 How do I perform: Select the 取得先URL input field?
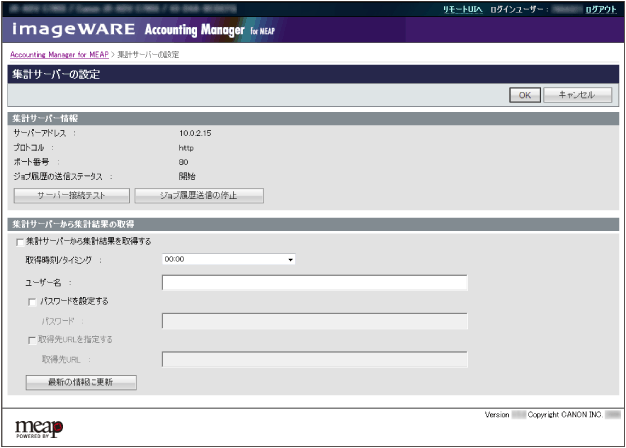(x=314, y=359)
